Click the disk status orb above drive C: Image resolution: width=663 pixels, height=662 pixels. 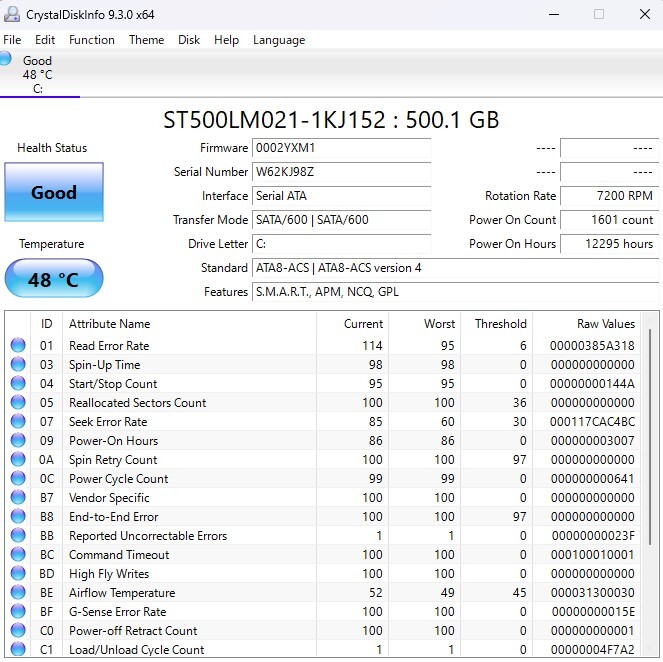coord(6,59)
